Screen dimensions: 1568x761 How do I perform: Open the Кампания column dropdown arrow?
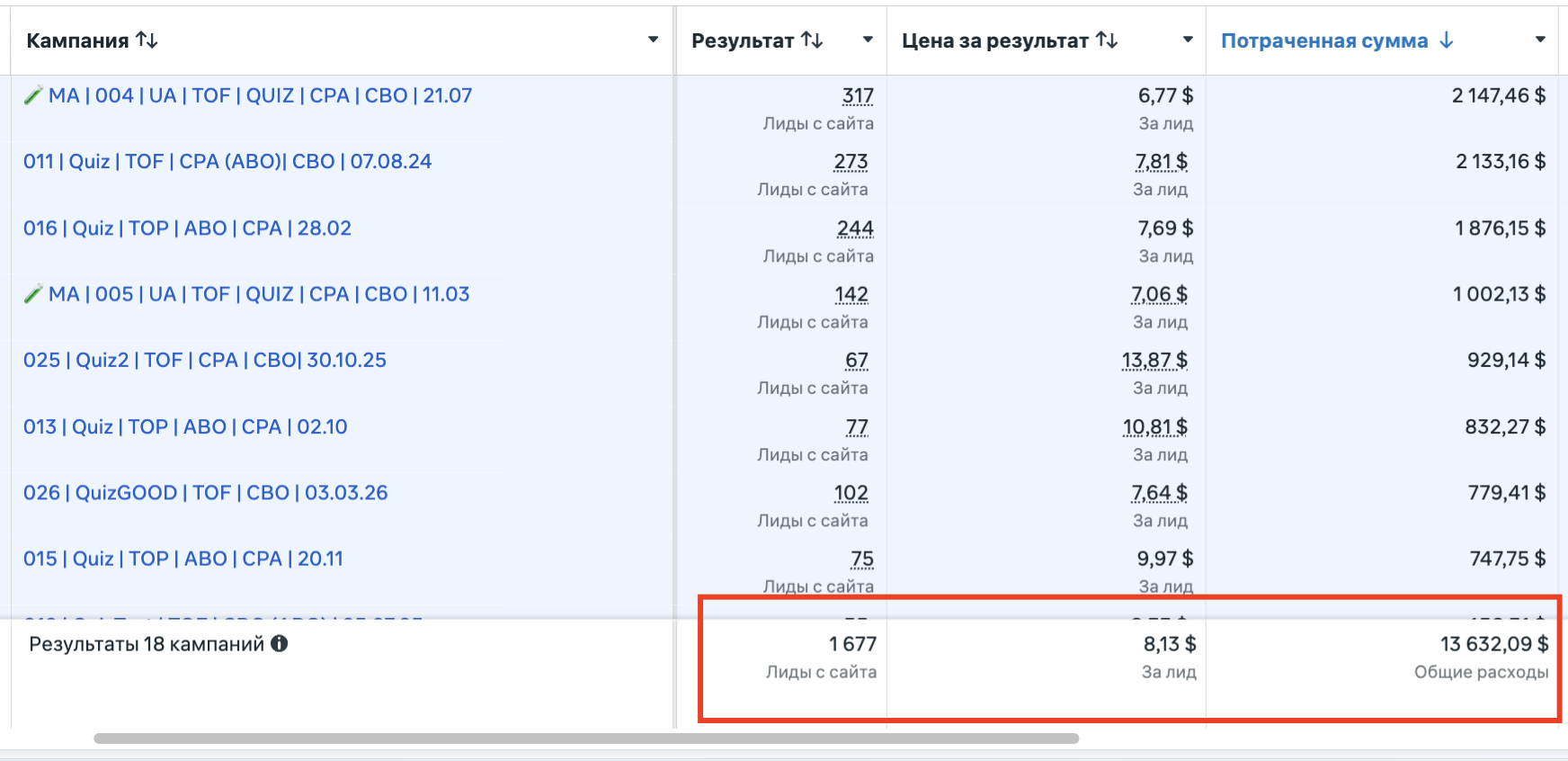(654, 40)
